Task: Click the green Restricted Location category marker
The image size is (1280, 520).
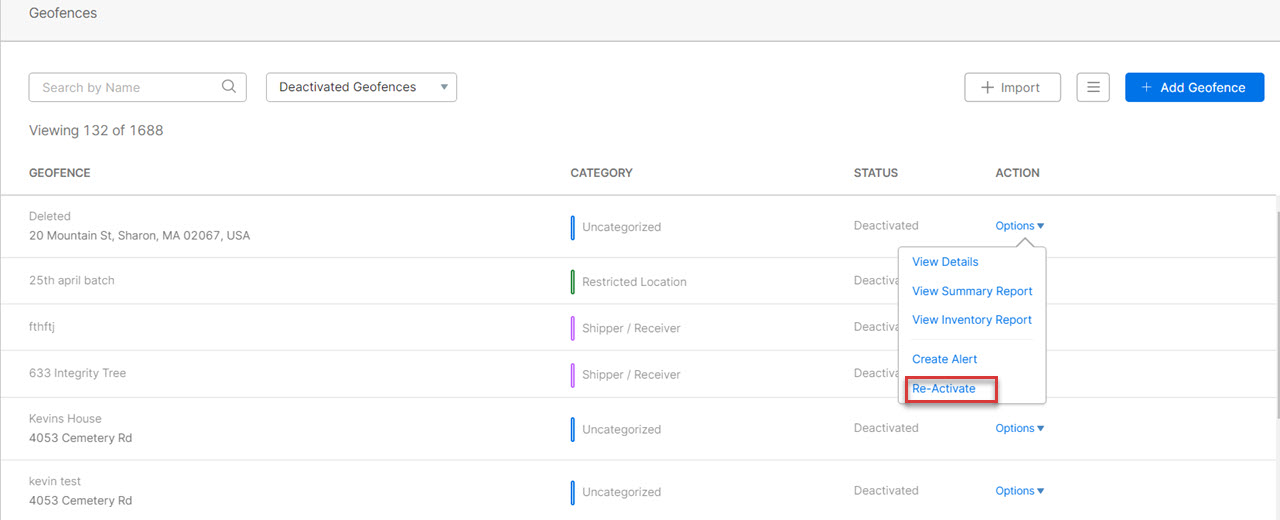Action: click(573, 282)
